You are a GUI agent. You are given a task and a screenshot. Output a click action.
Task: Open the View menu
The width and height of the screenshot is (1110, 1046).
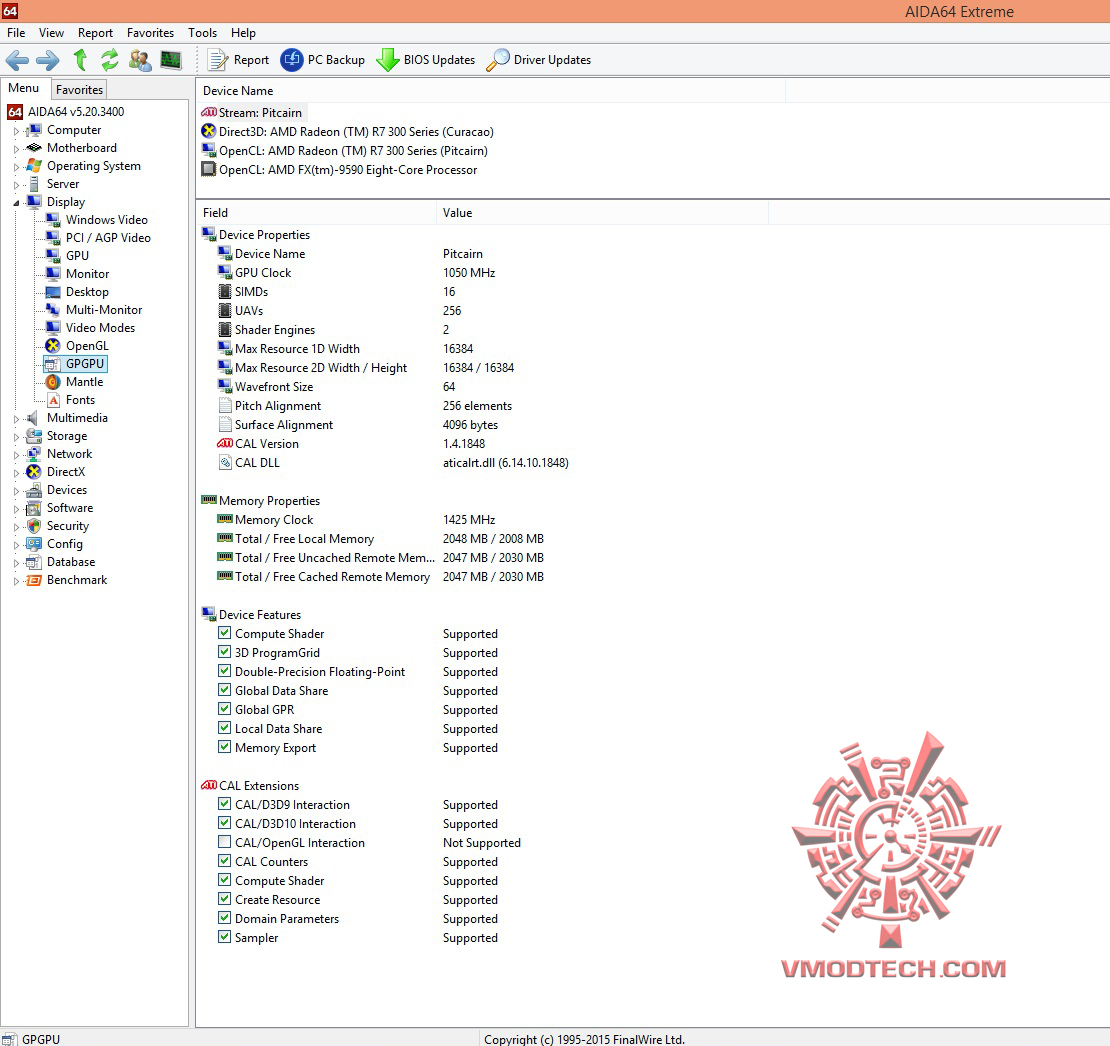(x=51, y=33)
